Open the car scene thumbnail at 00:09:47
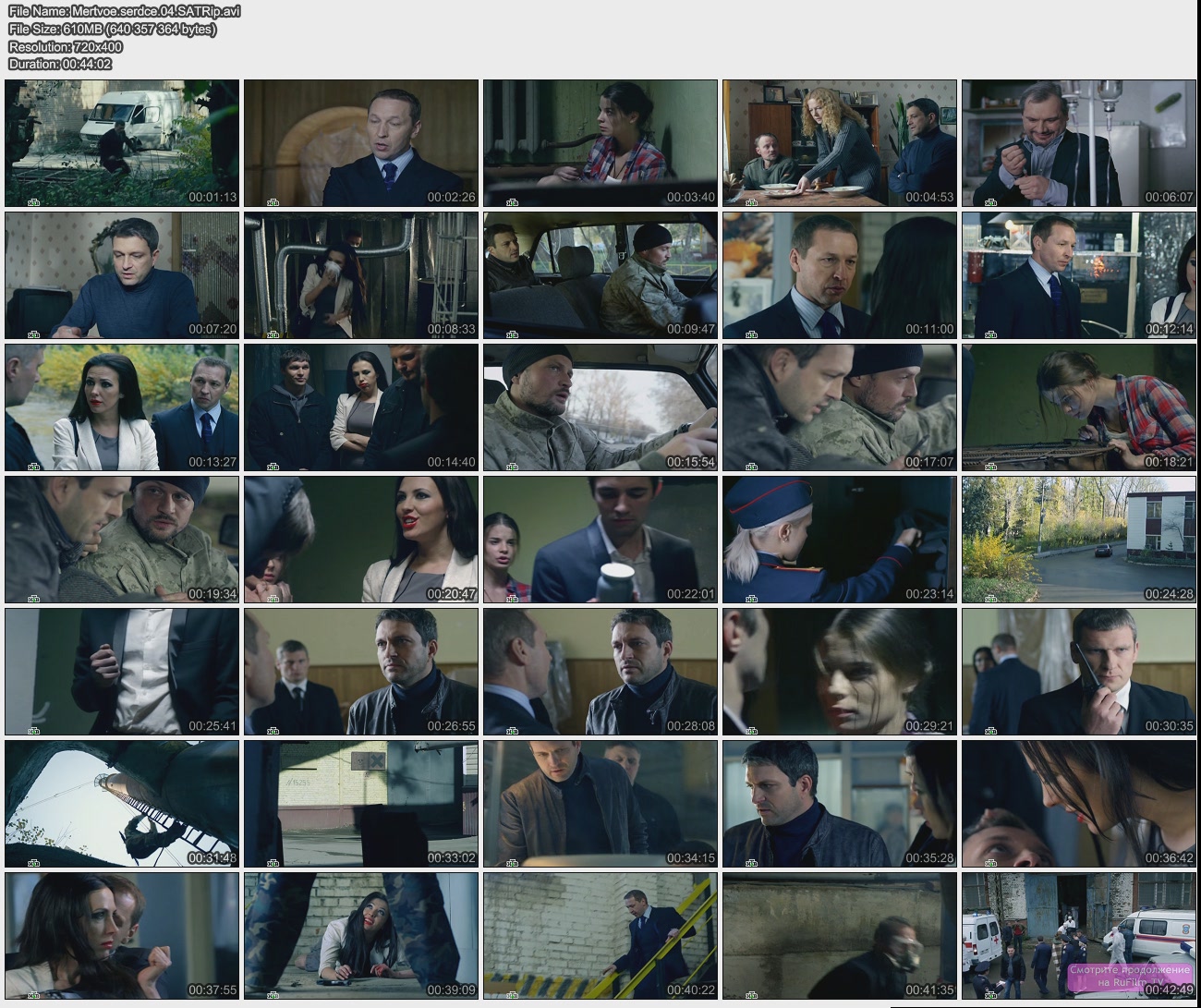 pyautogui.click(x=600, y=275)
